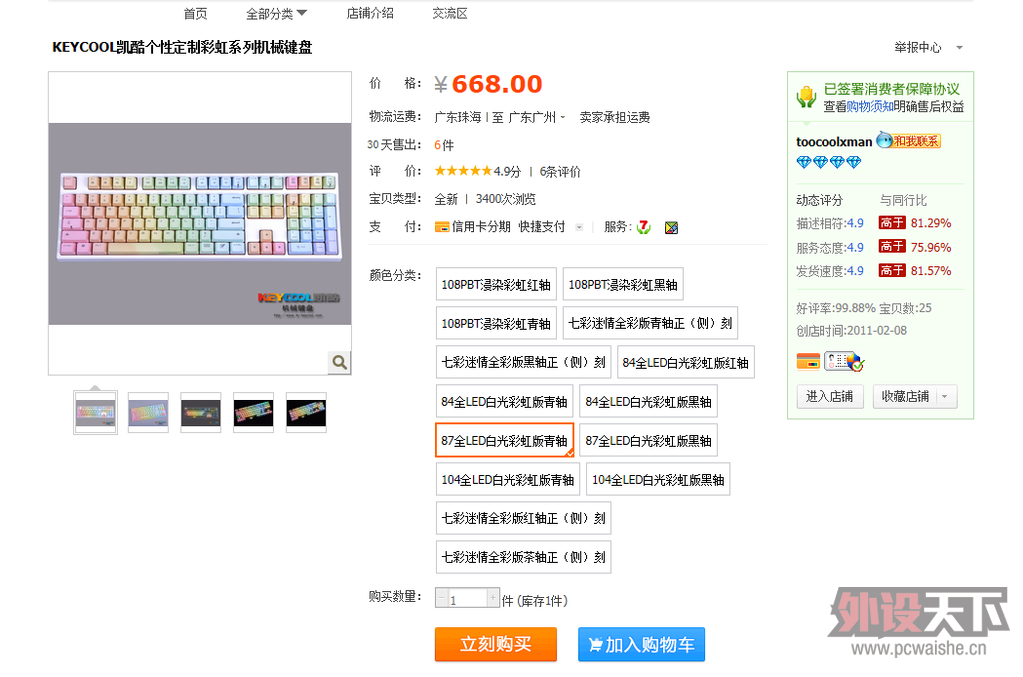The height and width of the screenshot is (677, 1023).
Task: Select option 七彩迷情全彩版青轴正（侧）刻
Action: [650, 323]
